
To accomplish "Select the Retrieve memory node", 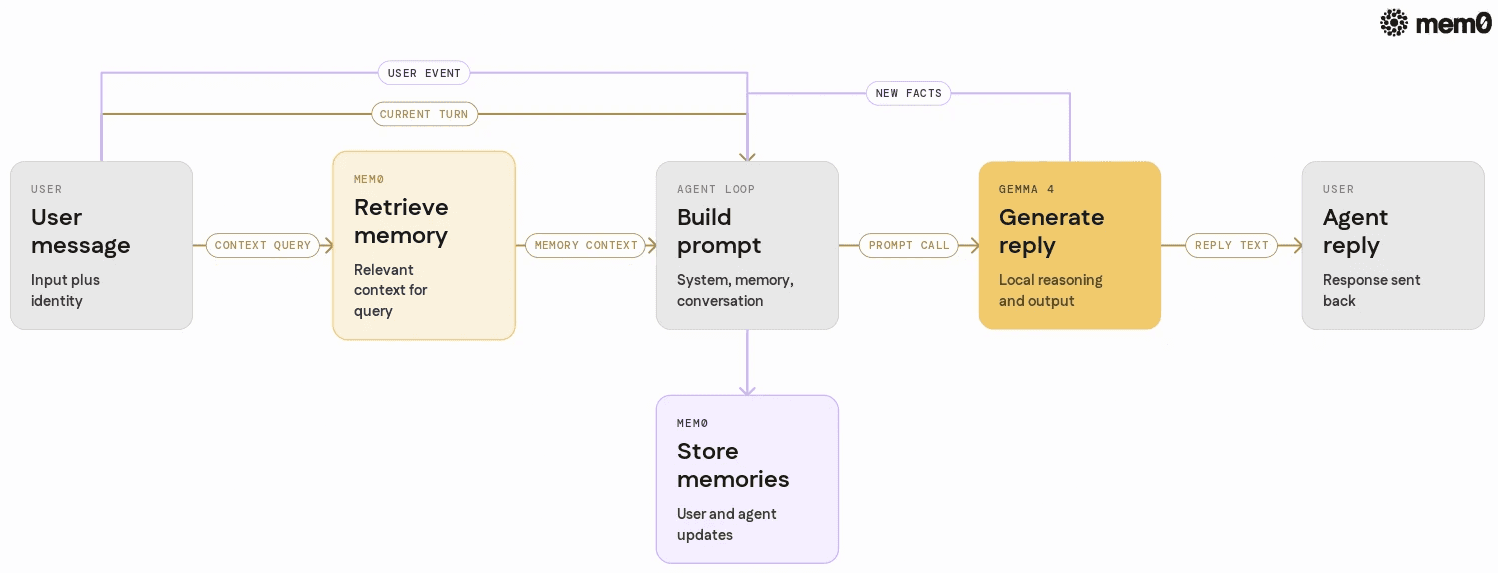I will 424,245.
